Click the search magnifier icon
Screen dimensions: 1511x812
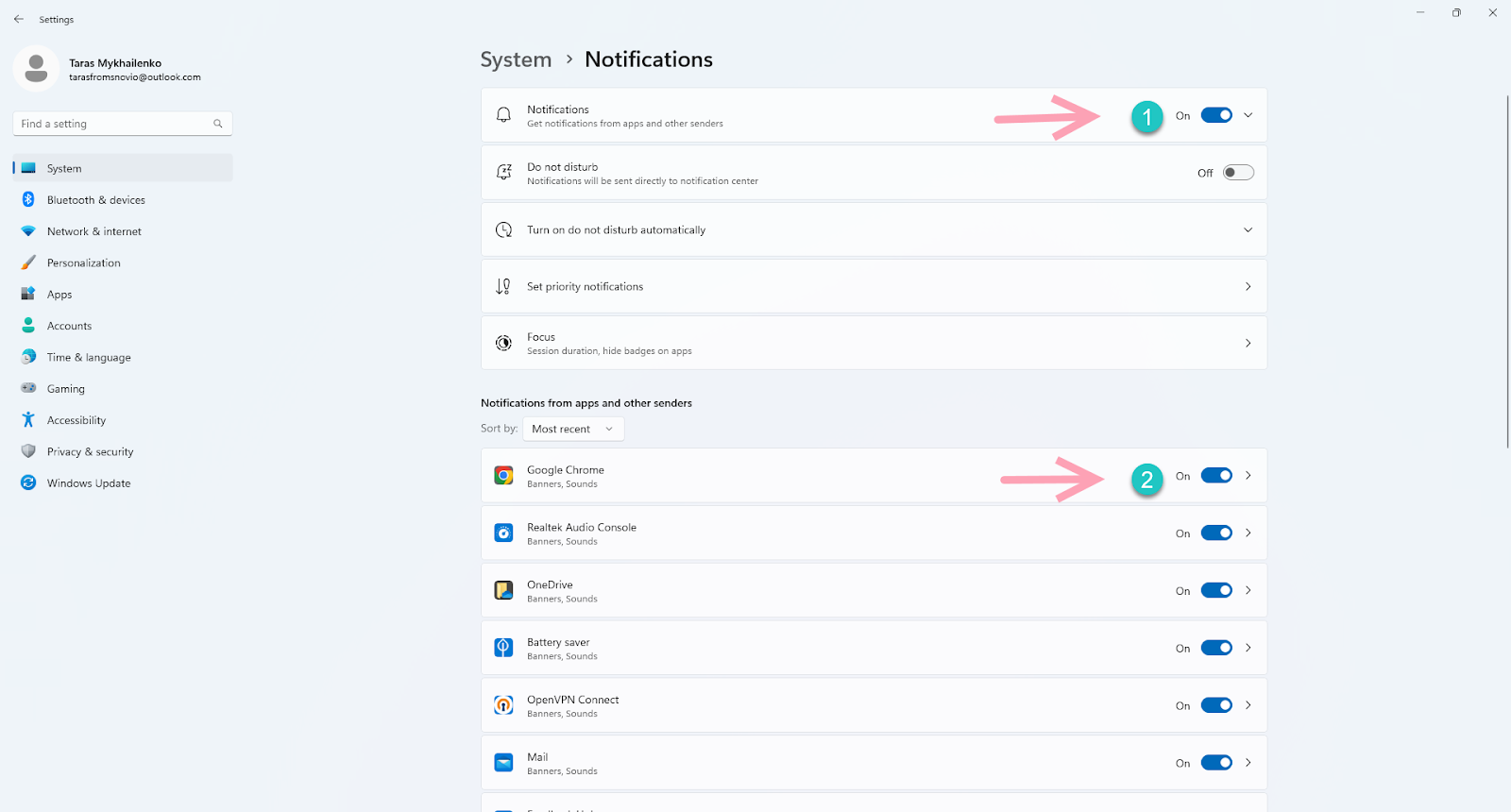click(x=218, y=124)
